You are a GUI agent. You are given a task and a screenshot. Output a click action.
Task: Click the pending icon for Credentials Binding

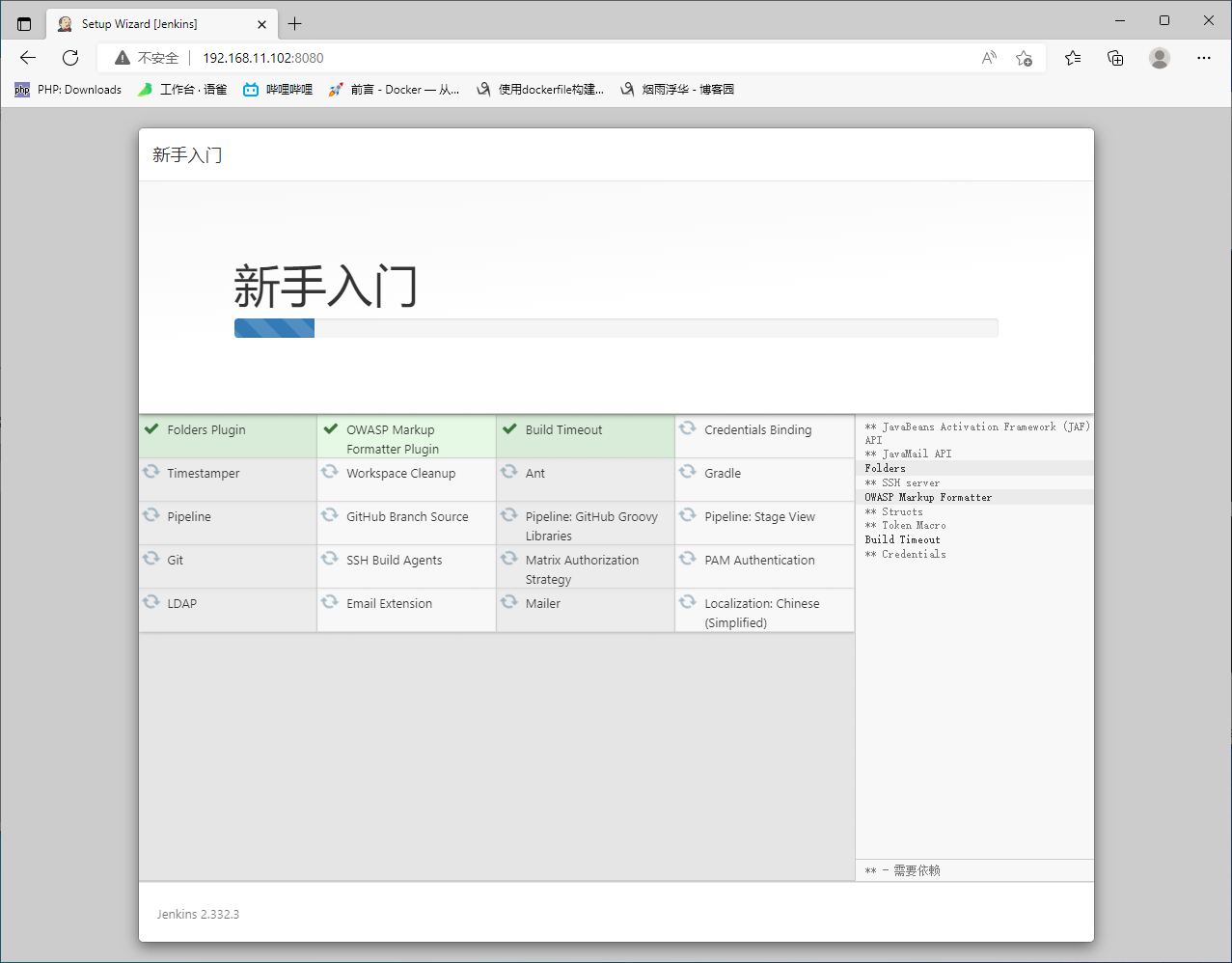tap(688, 428)
